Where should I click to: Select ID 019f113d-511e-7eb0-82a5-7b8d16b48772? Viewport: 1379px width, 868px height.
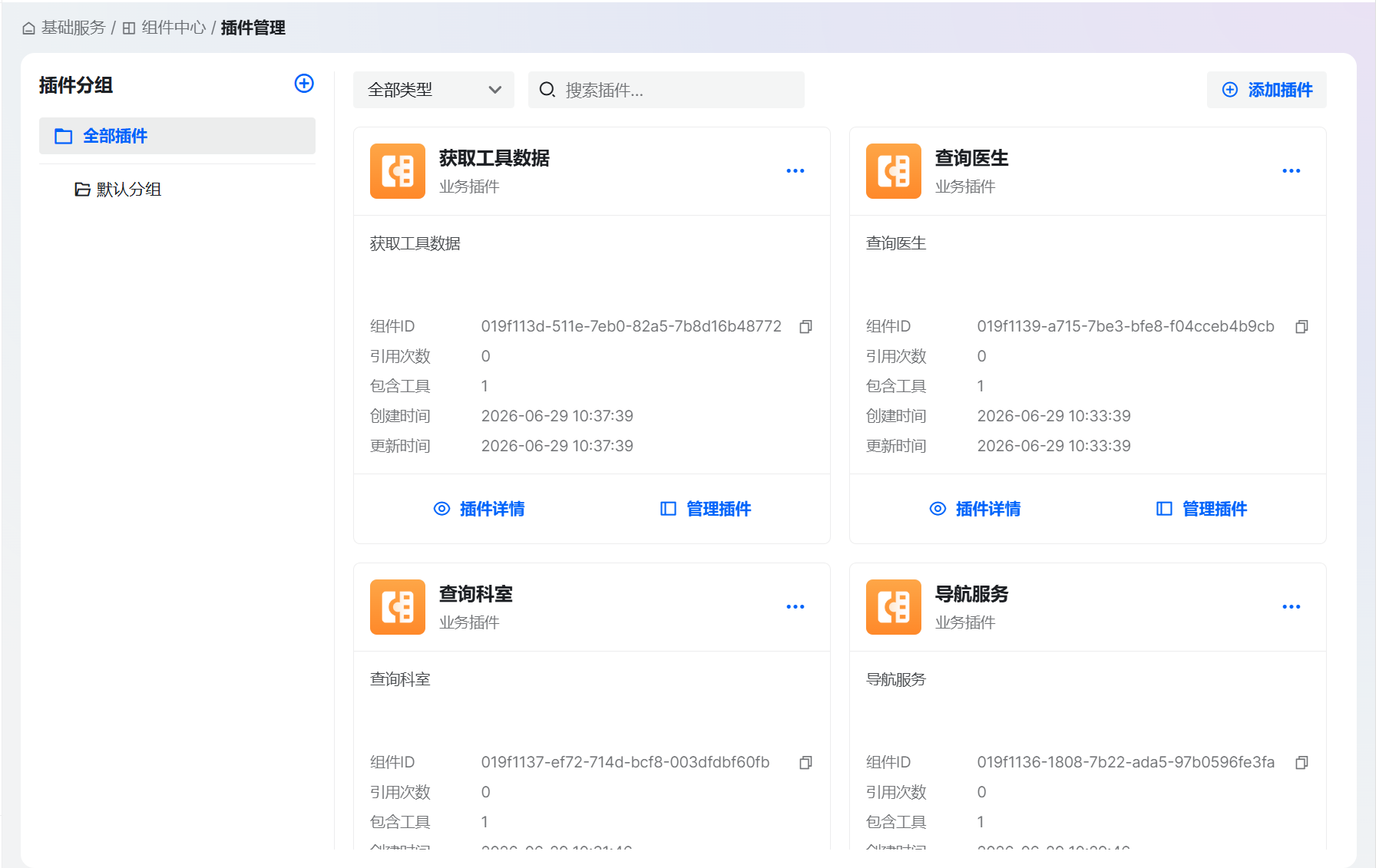pyautogui.click(x=631, y=326)
